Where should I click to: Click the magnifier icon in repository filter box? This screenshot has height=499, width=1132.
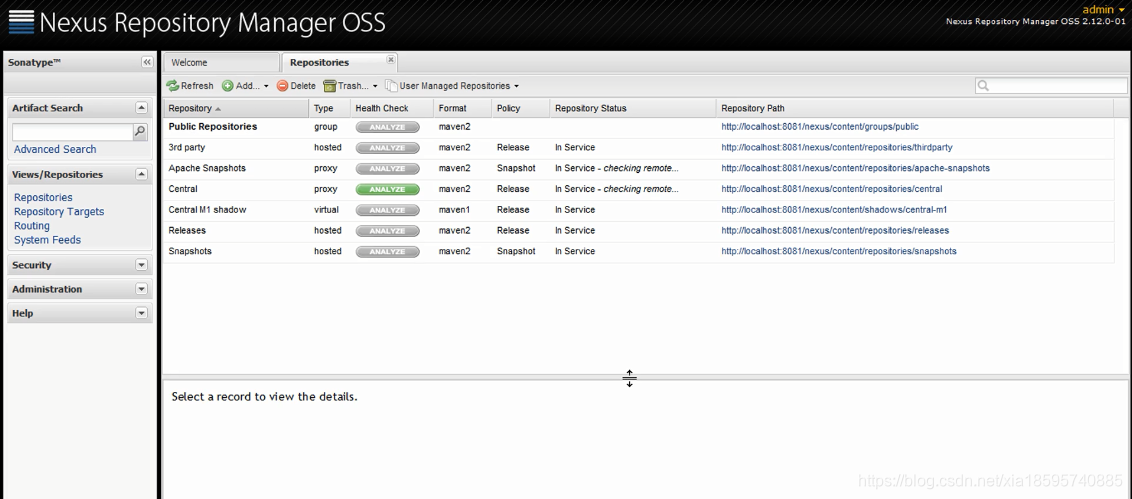tap(983, 86)
